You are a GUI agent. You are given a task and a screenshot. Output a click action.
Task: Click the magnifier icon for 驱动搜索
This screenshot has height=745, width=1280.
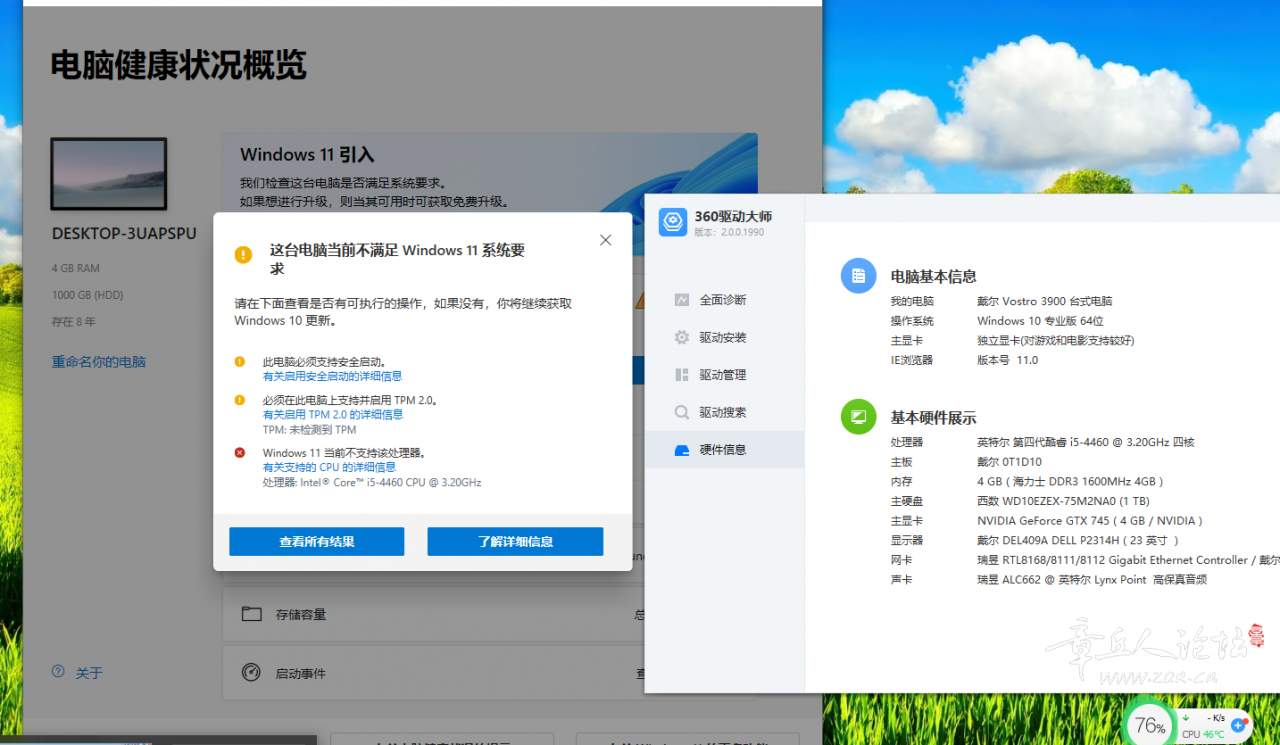(x=682, y=412)
